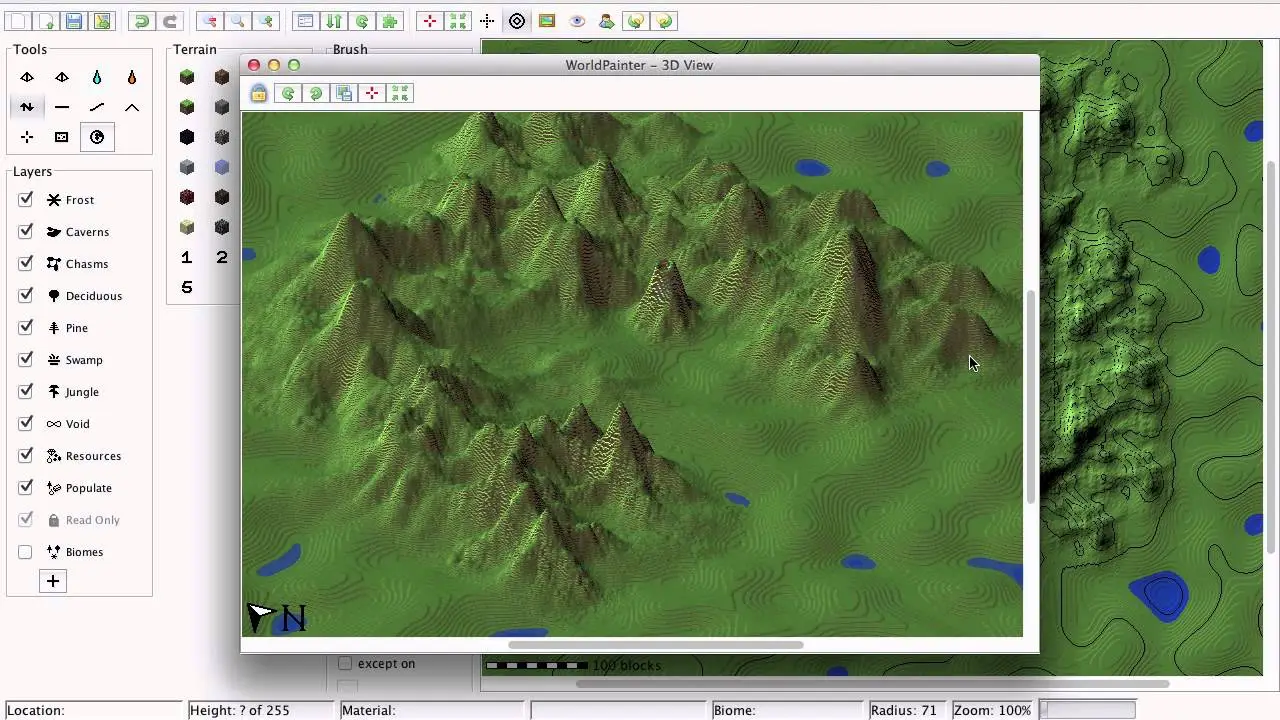1280x720 pixels.
Task: Toggle the Caverns layer checkbox
Action: pos(26,232)
